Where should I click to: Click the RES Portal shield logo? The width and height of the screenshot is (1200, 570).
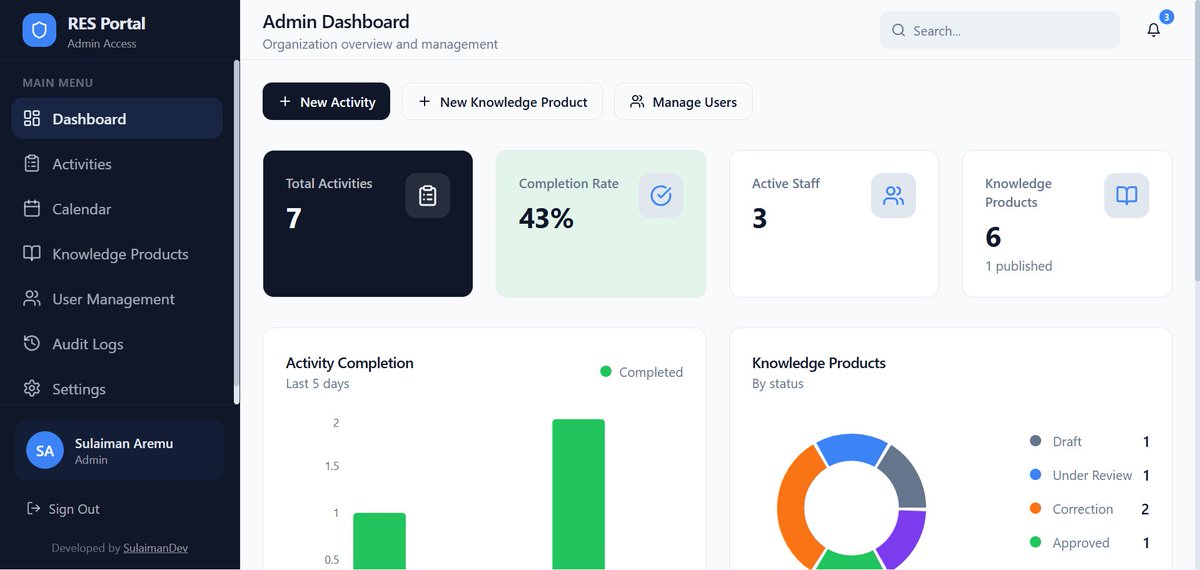(x=40, y=30)
